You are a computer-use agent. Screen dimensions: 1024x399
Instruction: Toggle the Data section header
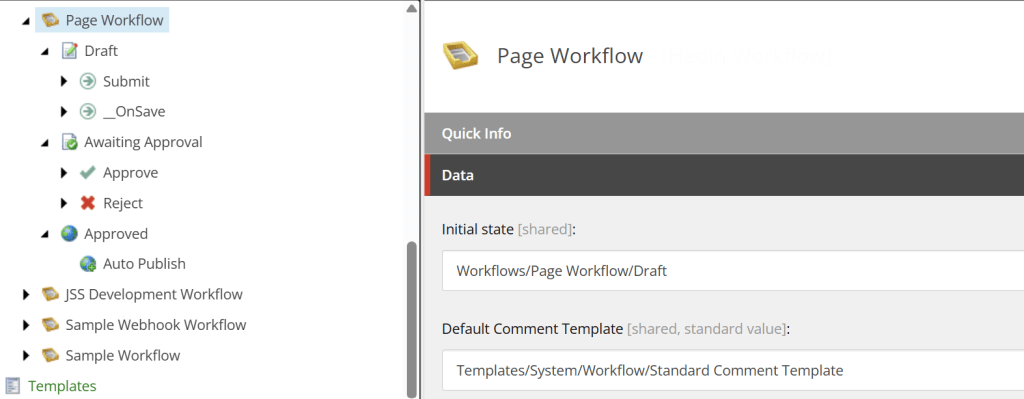click(724, 175)
